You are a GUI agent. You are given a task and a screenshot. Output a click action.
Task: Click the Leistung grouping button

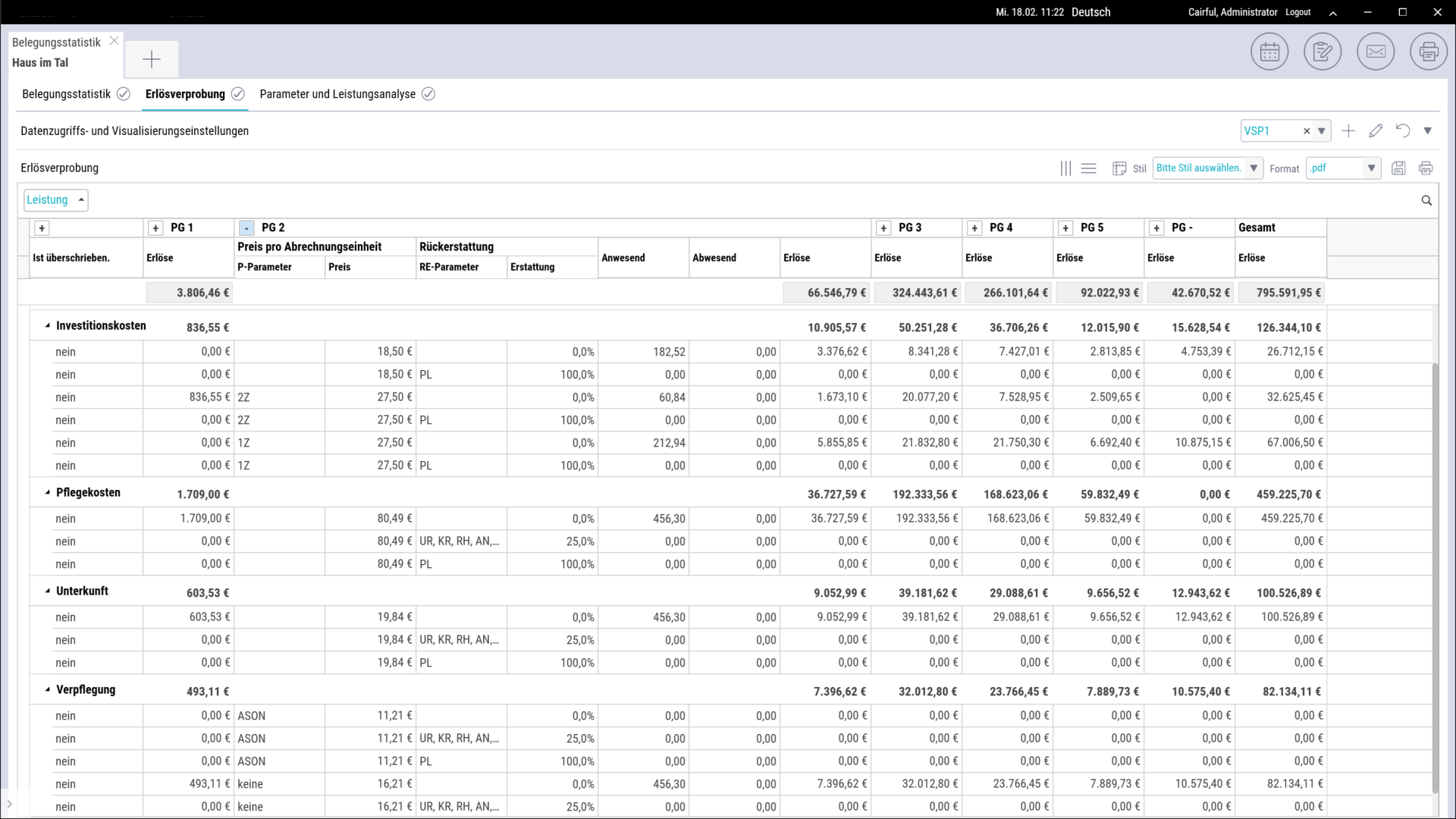click(x=55, y=200)
